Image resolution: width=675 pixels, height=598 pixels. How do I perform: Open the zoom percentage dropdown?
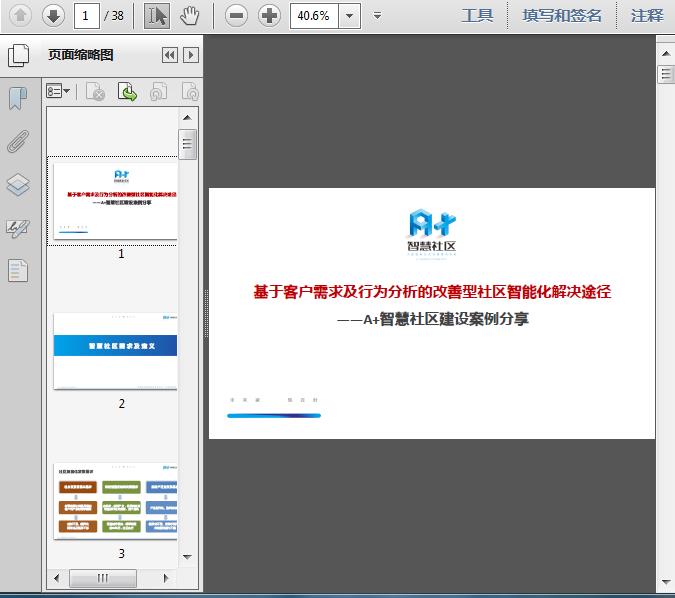349,16
